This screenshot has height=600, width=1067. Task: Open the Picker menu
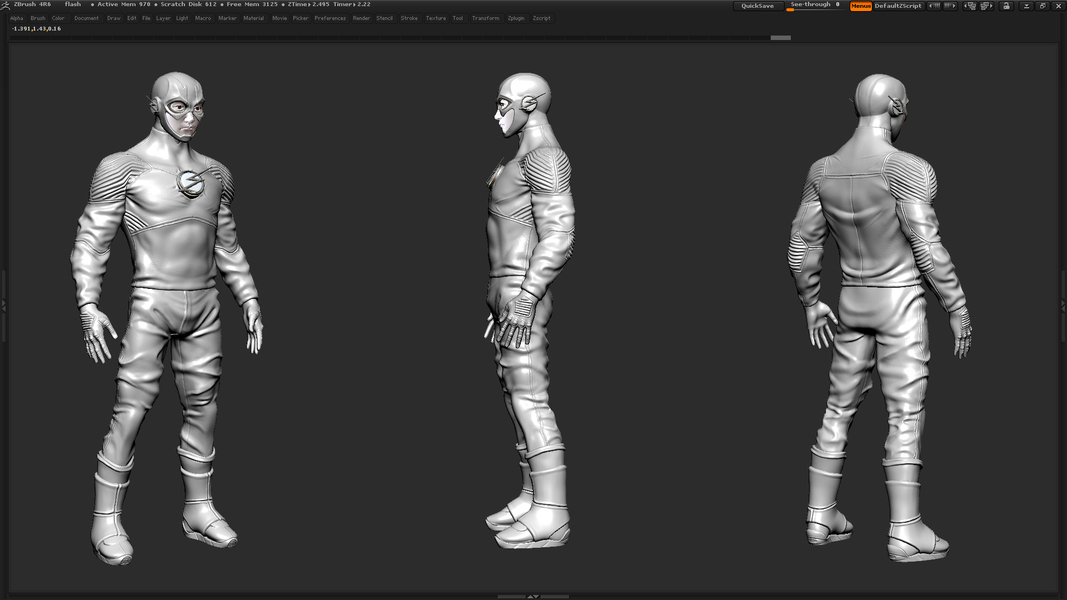(300, 18)
